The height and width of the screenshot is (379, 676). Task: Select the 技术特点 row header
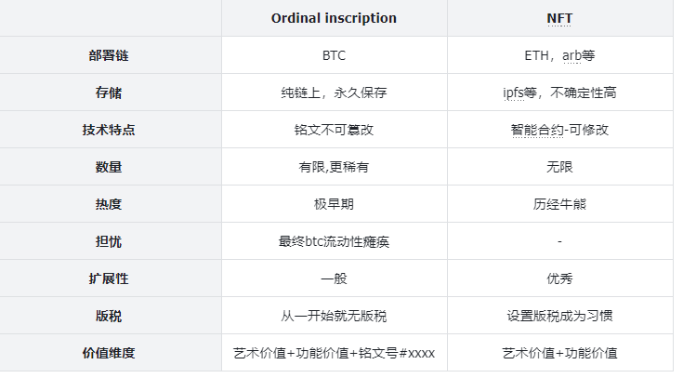tap(109, 130)
